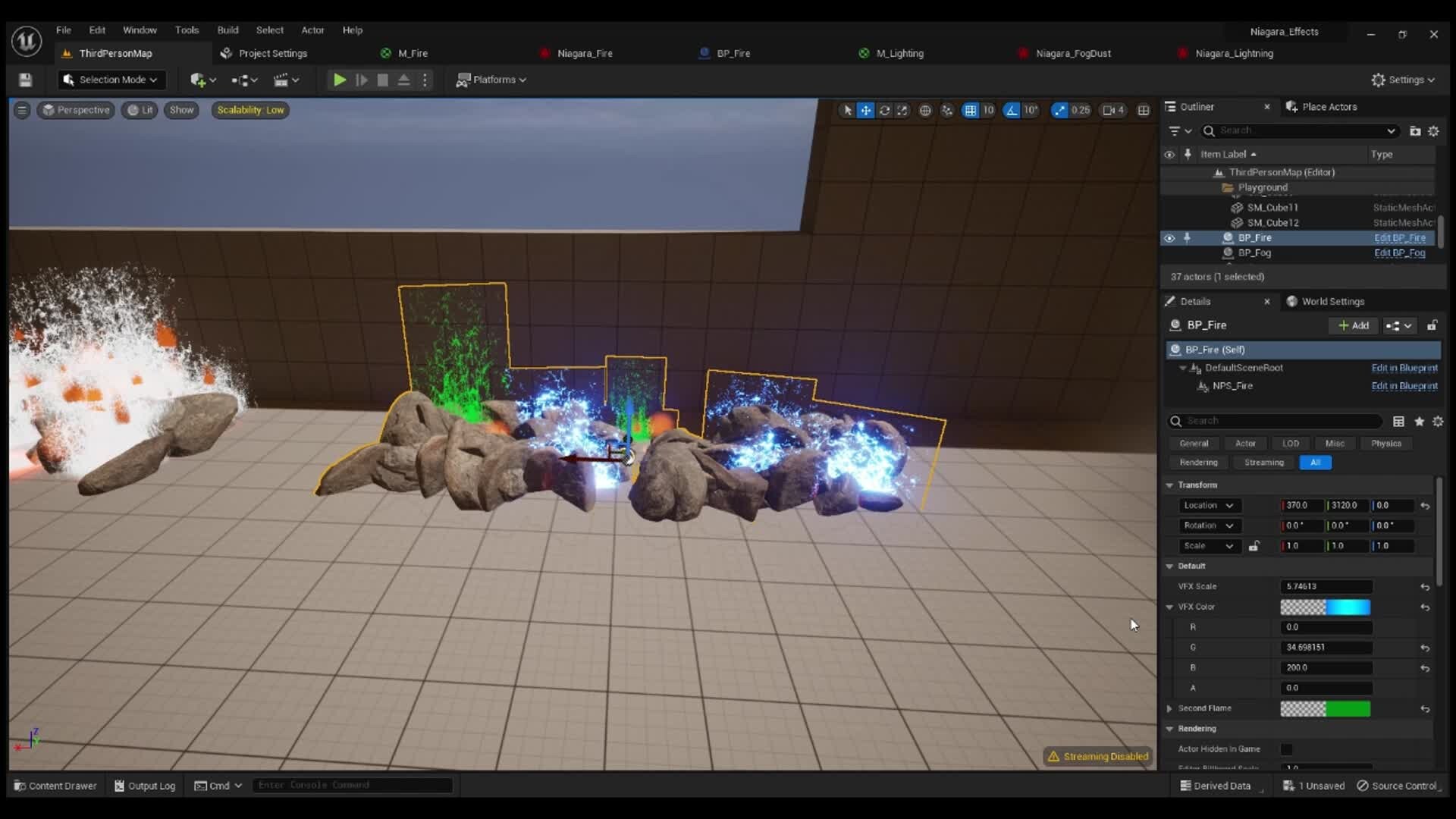Toggle the scale lock icon
The image size is (1456, 819).
[x=1254, y=546]
